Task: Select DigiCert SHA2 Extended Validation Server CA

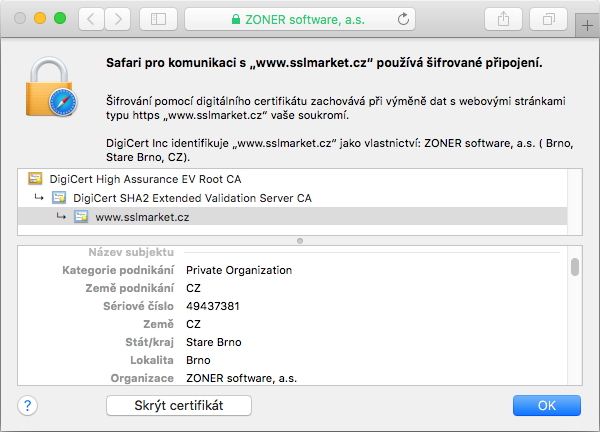Action: click(192, 198)
